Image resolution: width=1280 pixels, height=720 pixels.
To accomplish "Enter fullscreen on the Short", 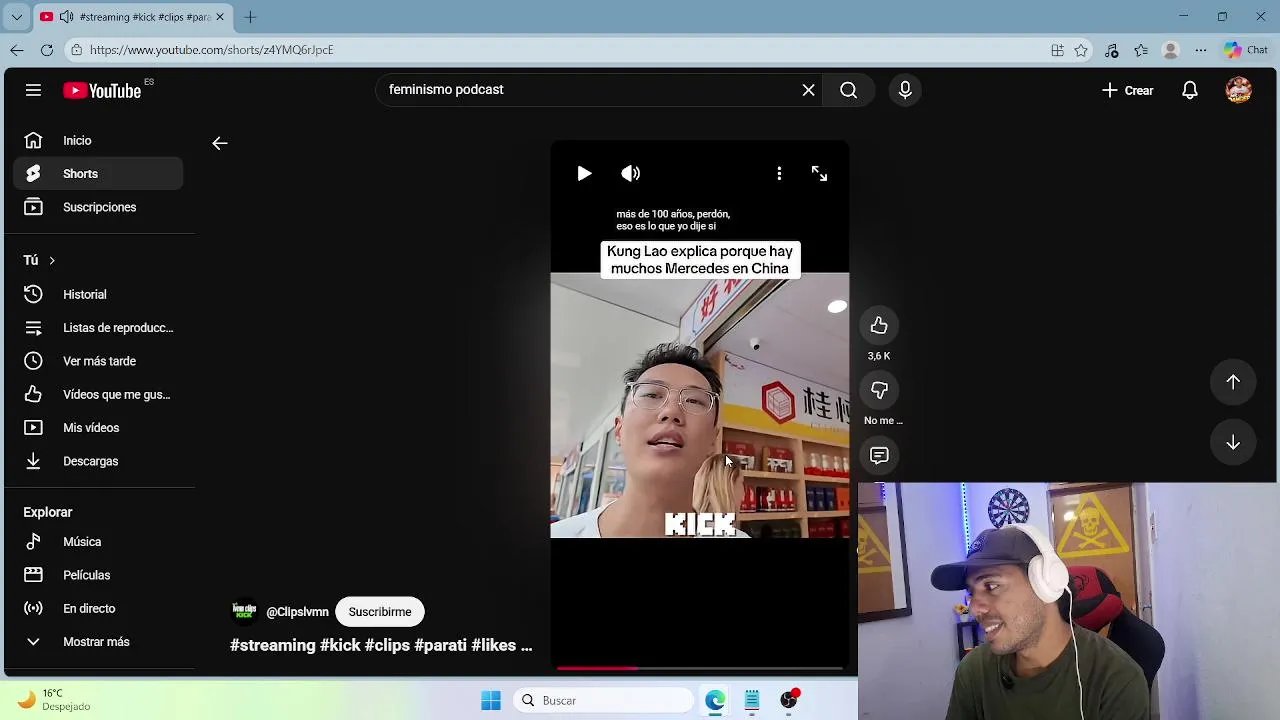I will (x=819, y=174).
